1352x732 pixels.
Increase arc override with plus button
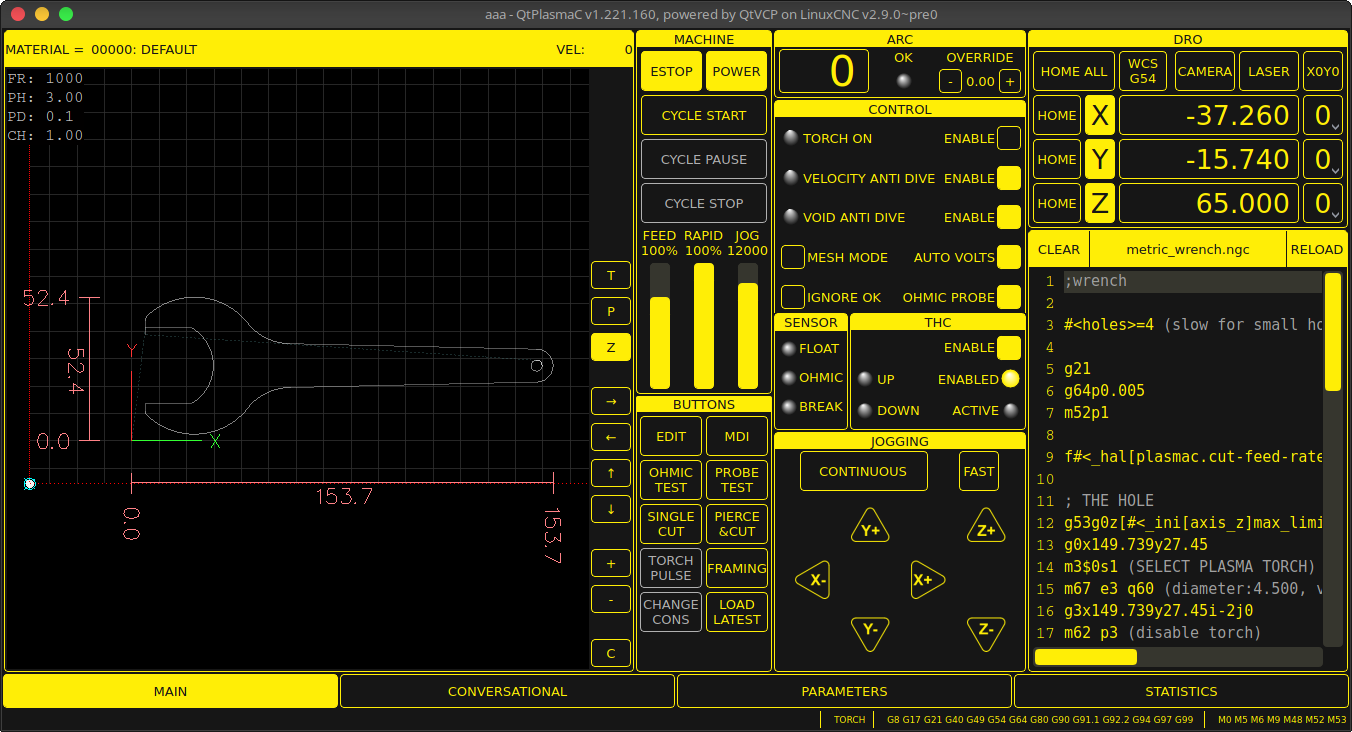1010,82
